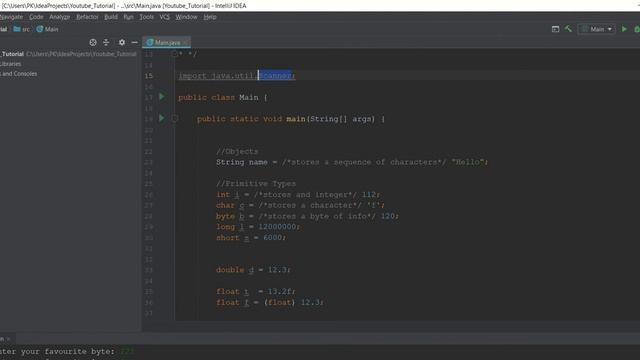The height and width of the screenshot is (360, 640).
Task: Click the 'float t = 13.2f' line
Action: point(256,292)
